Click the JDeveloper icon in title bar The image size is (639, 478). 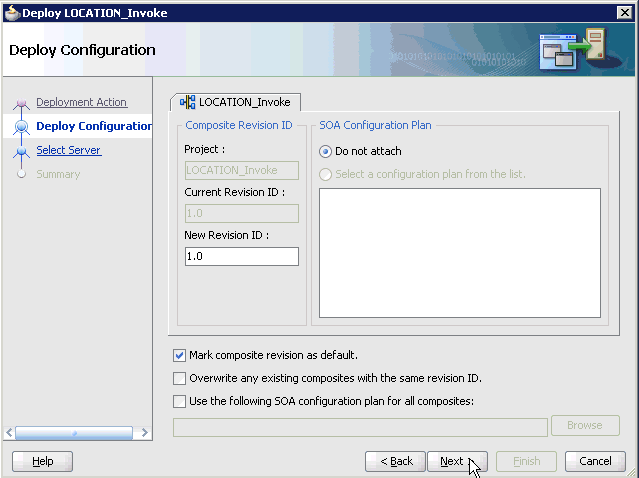point(12,13)
